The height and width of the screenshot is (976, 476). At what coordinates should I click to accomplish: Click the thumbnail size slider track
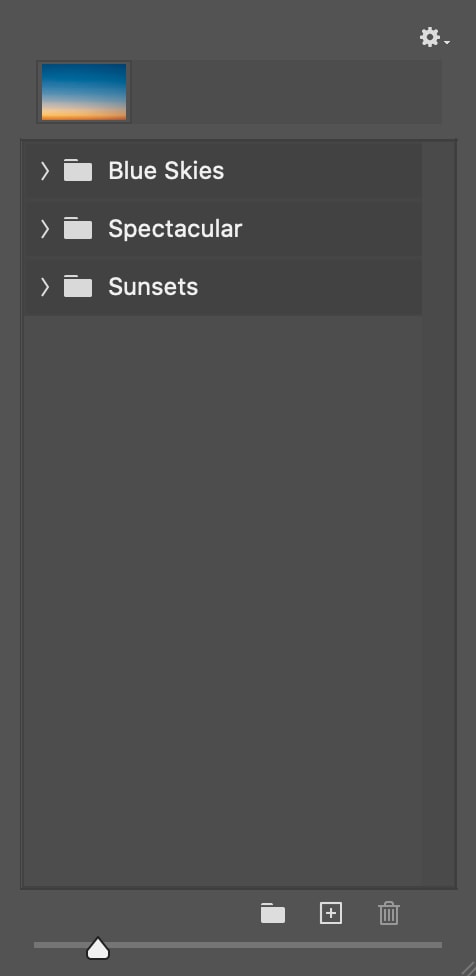[x=238, y=945]
